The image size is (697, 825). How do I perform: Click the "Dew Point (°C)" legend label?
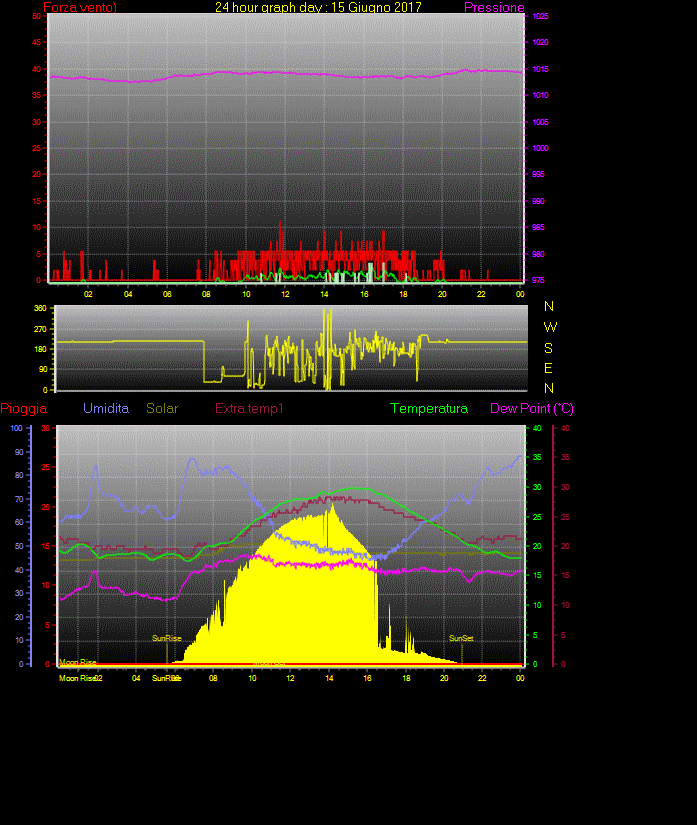pos(532,408)
